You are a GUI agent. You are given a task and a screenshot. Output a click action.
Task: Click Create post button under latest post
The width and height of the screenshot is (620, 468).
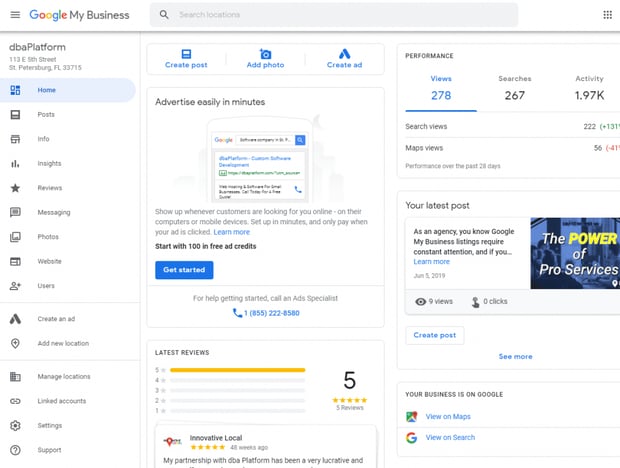(435, 335)
